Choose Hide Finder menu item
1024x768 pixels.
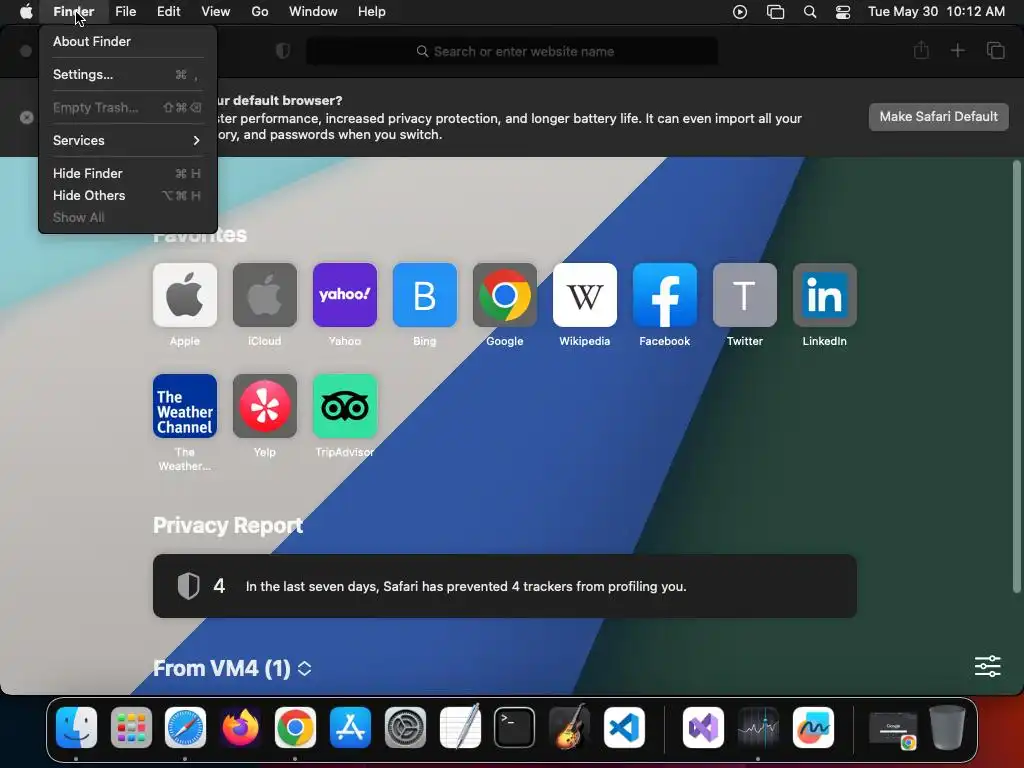pos(127,173)
